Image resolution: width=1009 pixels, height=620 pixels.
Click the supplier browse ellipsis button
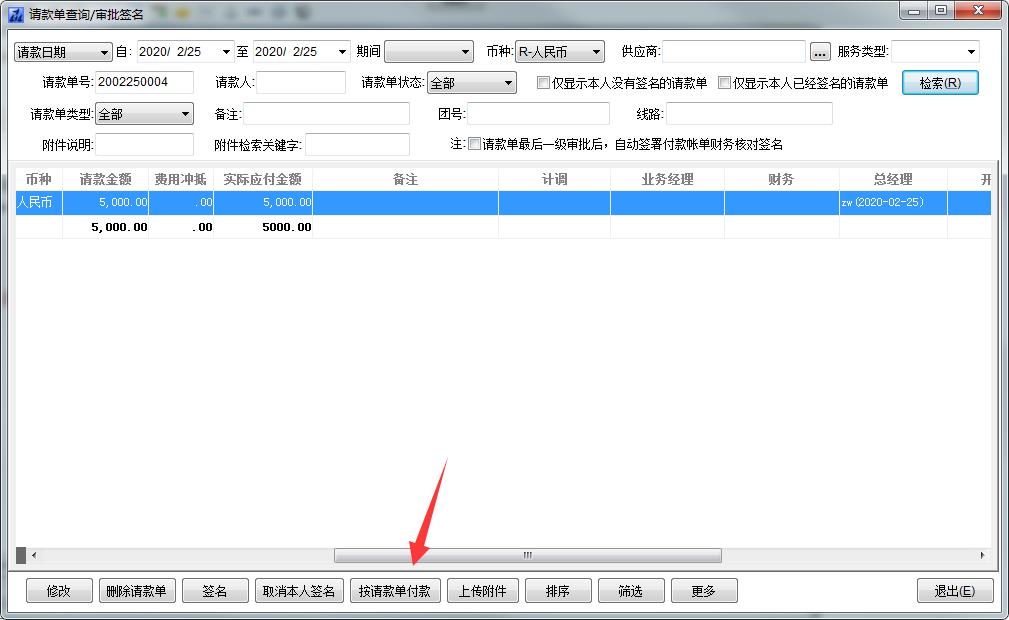click(820, 52)
